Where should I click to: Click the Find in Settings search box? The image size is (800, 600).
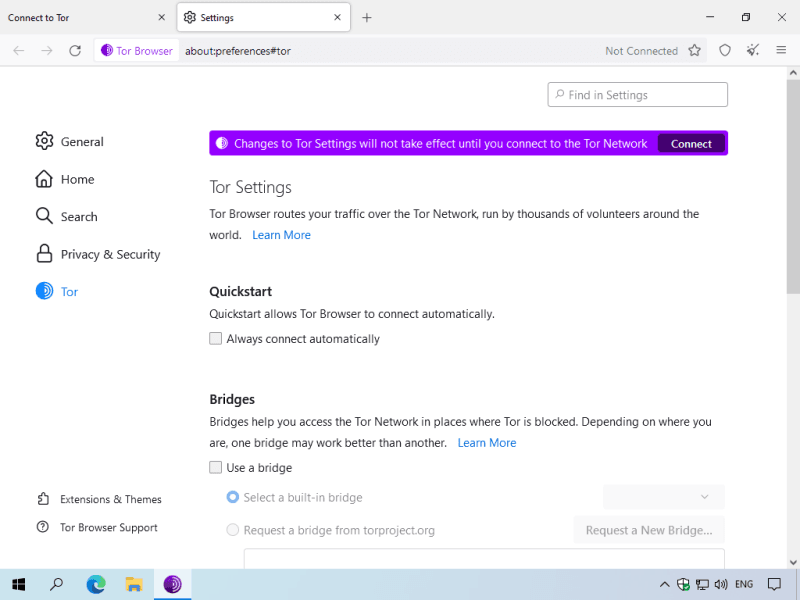pos(638,95)
